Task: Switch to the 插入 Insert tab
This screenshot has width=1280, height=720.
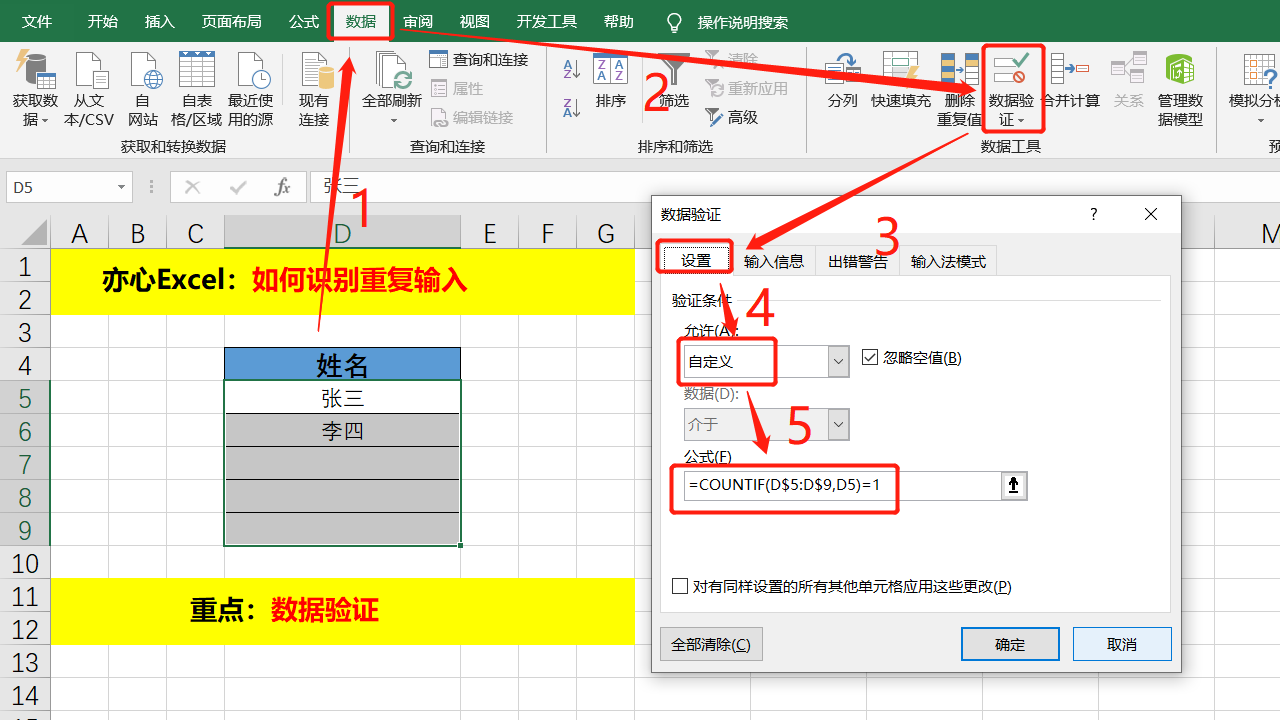Action: 159,22
